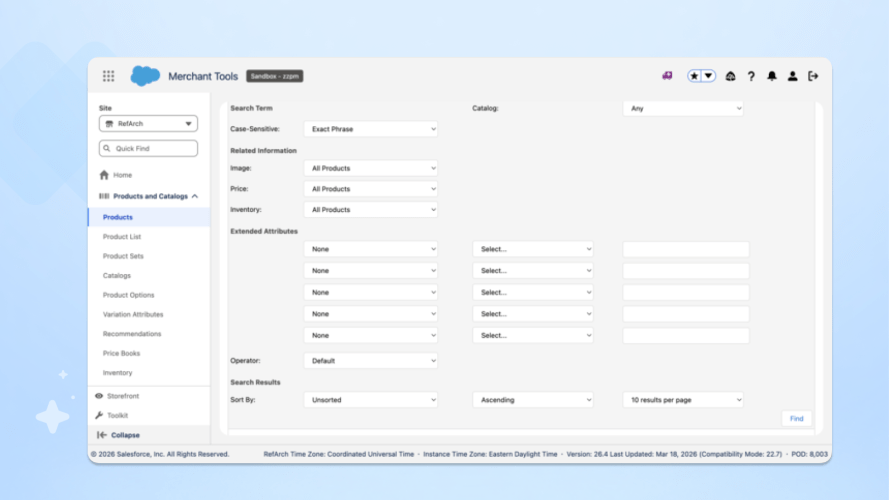
Task: Open Catalogs in sidebar
Action: coord(117,276)
